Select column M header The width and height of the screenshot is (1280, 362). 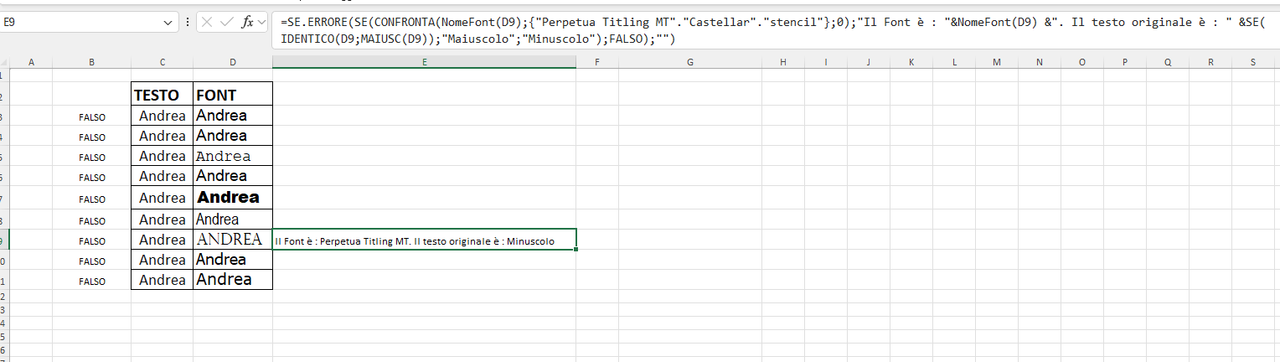[x=997, y=62]
